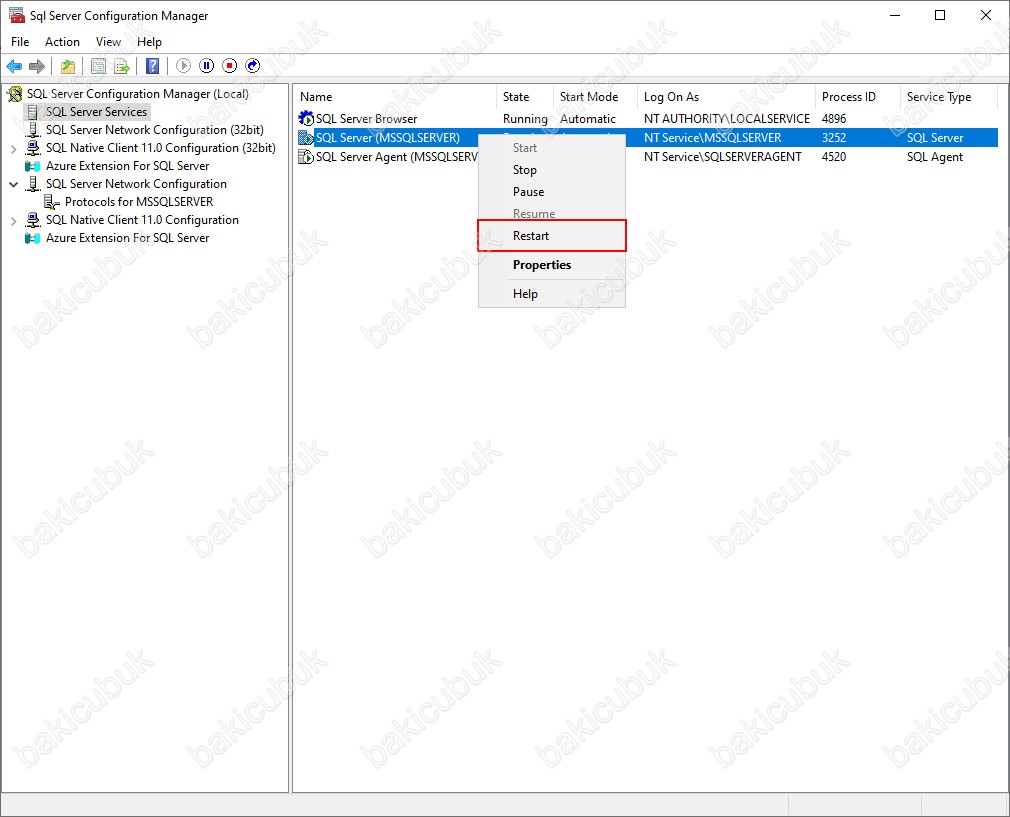
Task: Click the Pause Service toolbar icon
Action: [207, 66]
